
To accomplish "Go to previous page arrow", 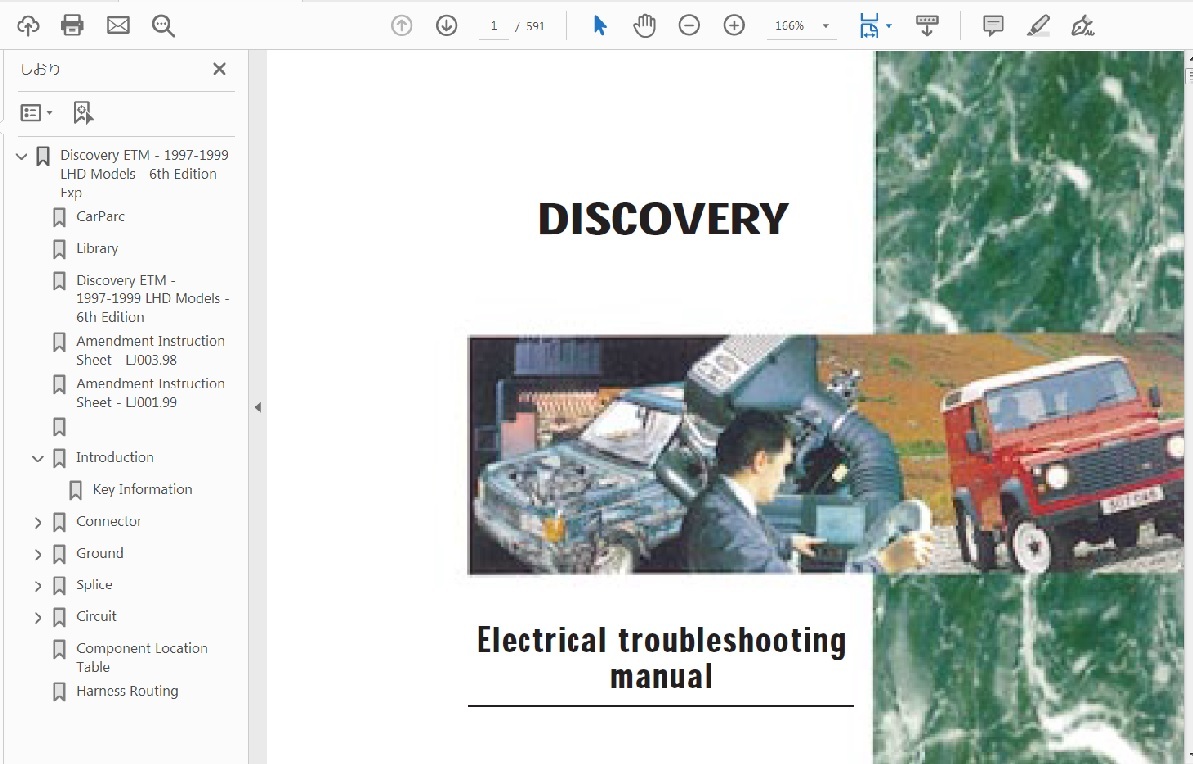I will pyautogui.click(x=402, y=26).
